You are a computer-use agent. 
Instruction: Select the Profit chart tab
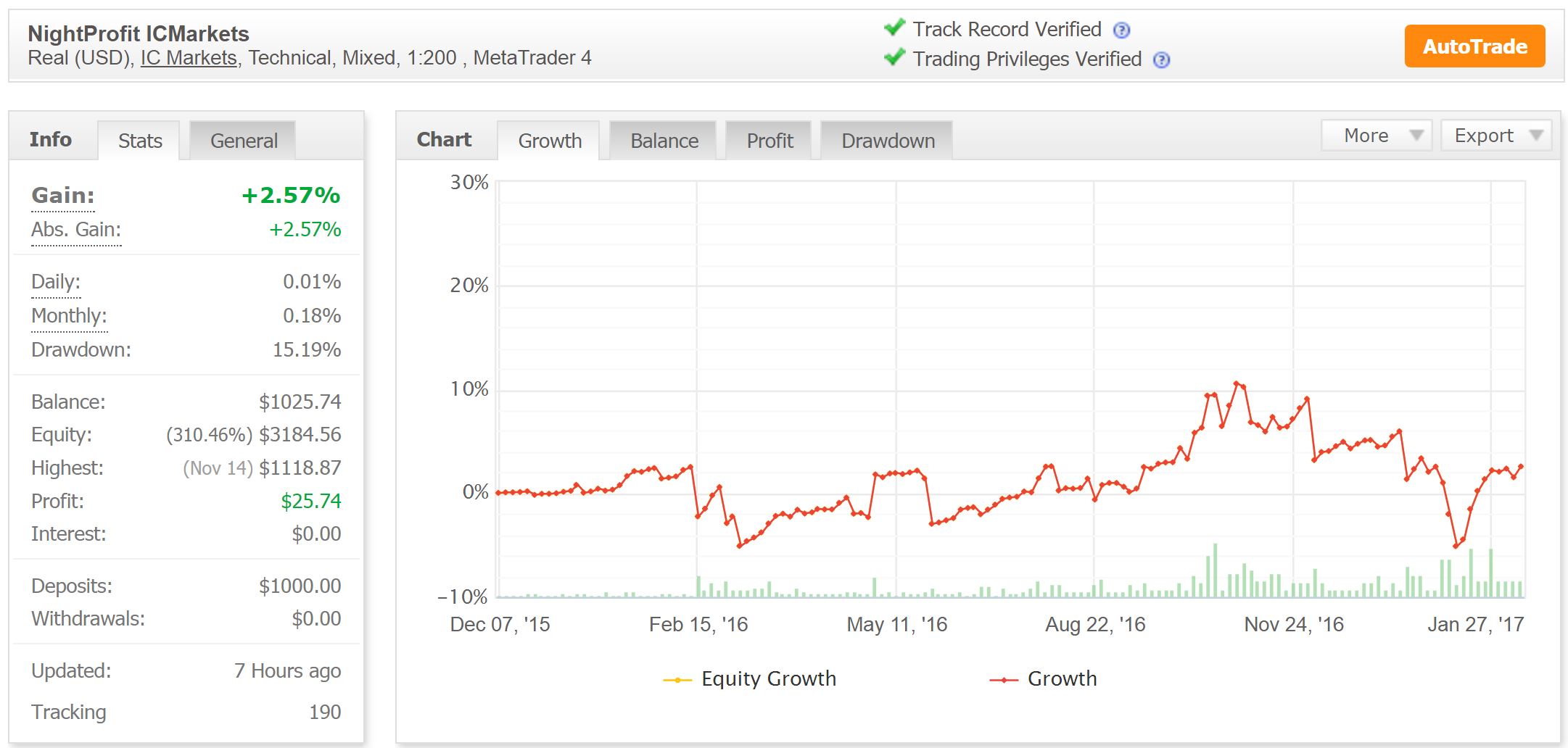[x=769, y=141]
